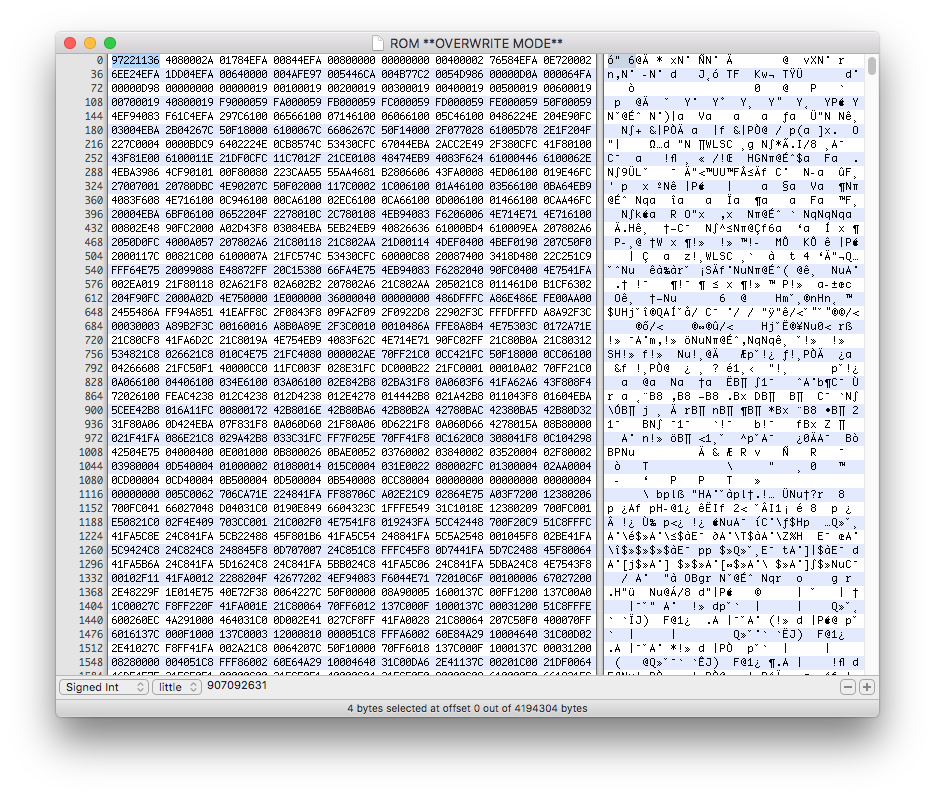935x797 pixels.
Task: Select hex word 72026100
Action: tap(135, 396)
